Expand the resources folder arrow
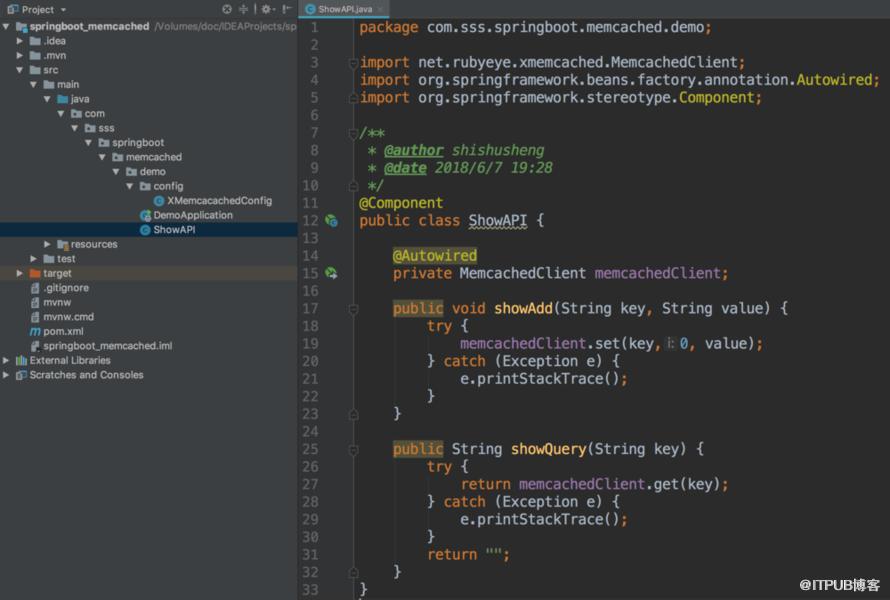Screen dimensions: 890x600 (x=47, y=244)
